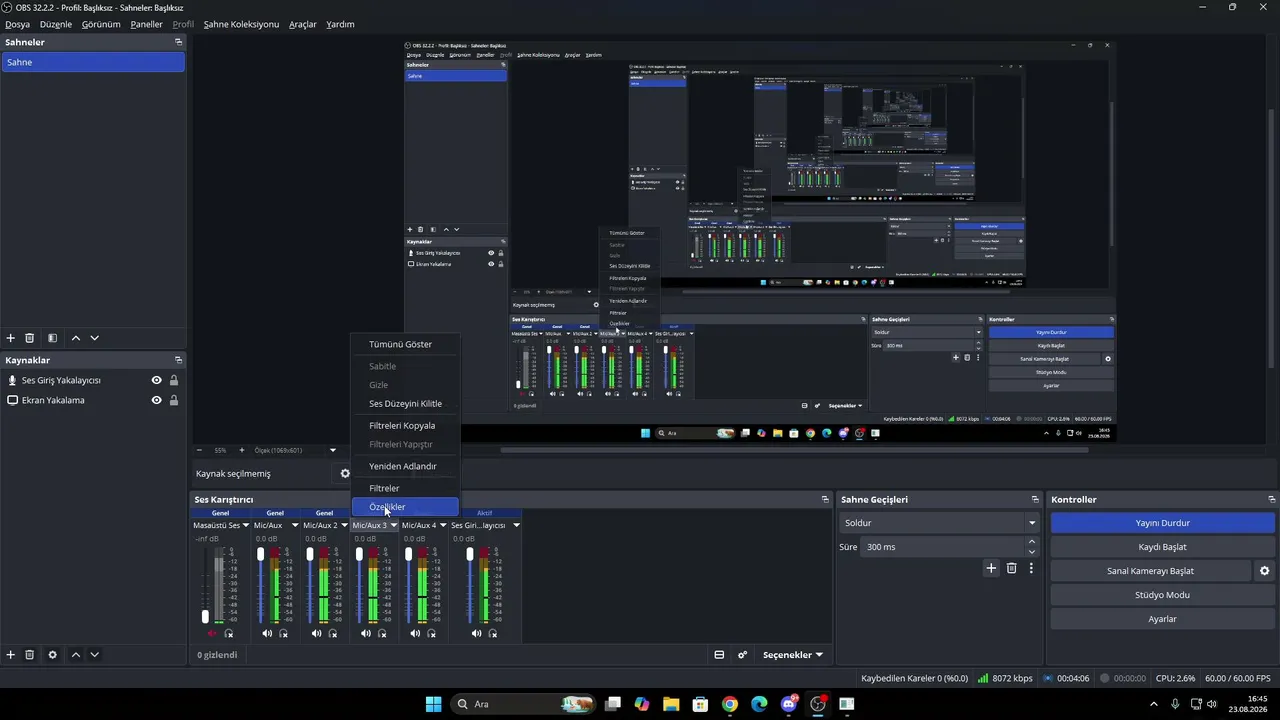
Task: Choose Yeniden Adlandır in context menu
Action: pos(405,466)
